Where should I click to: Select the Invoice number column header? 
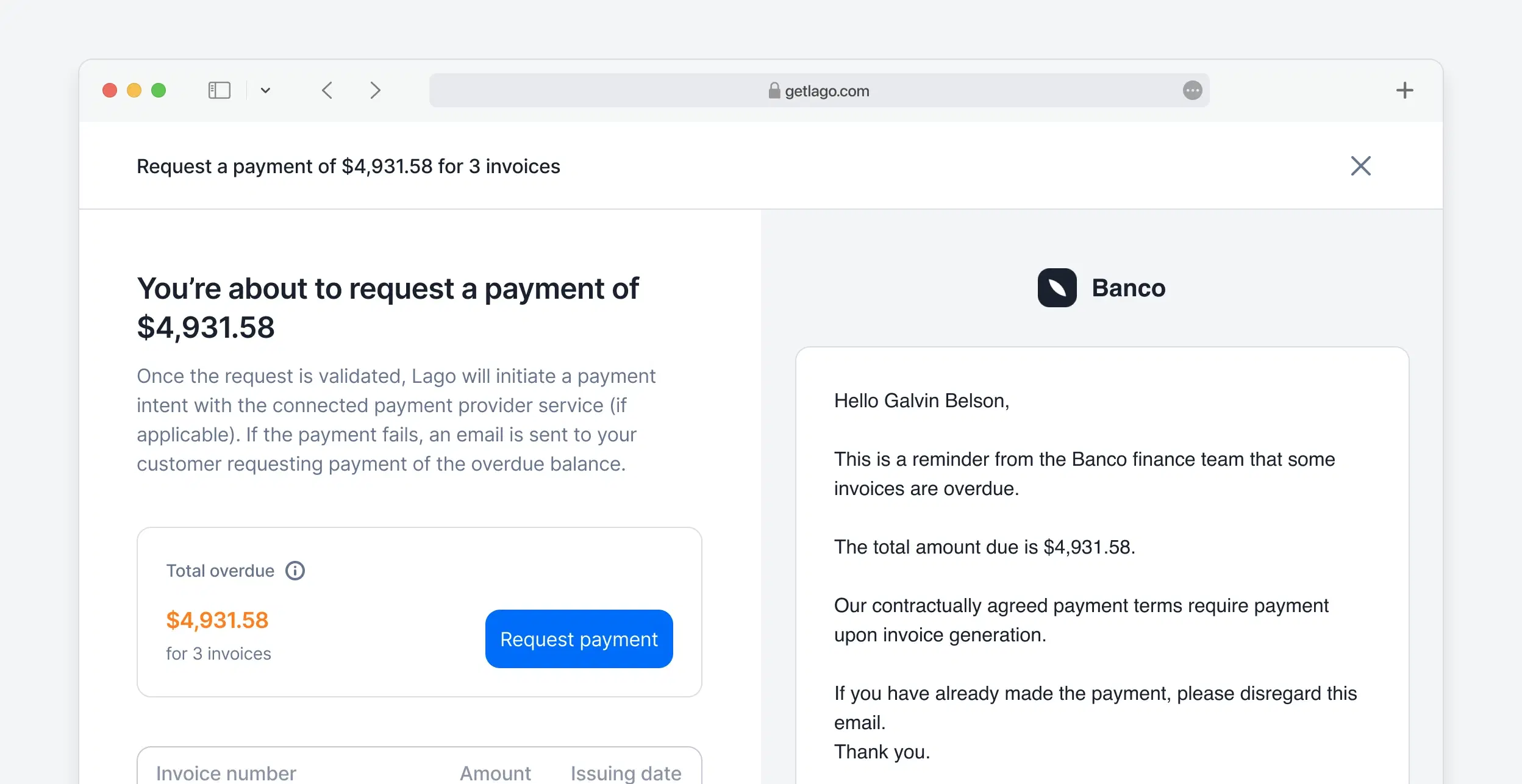226,772
